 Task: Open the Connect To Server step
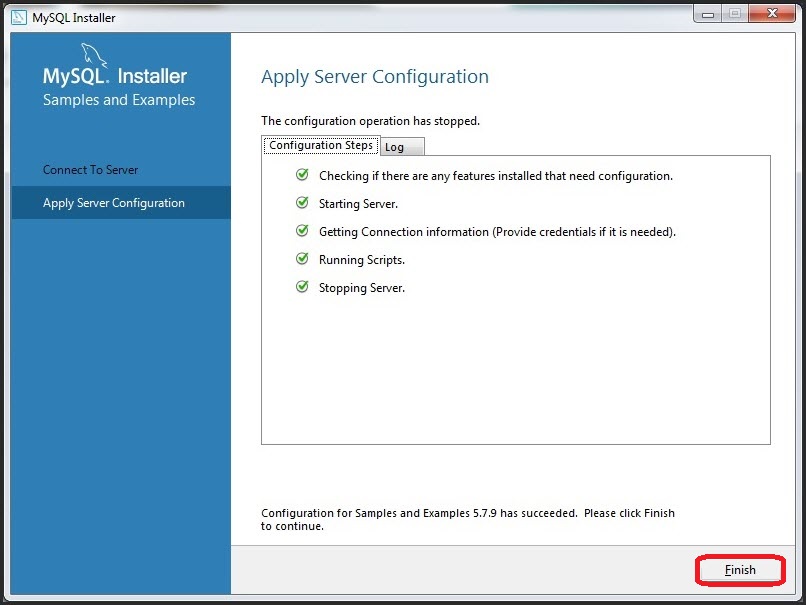[90, 170]
